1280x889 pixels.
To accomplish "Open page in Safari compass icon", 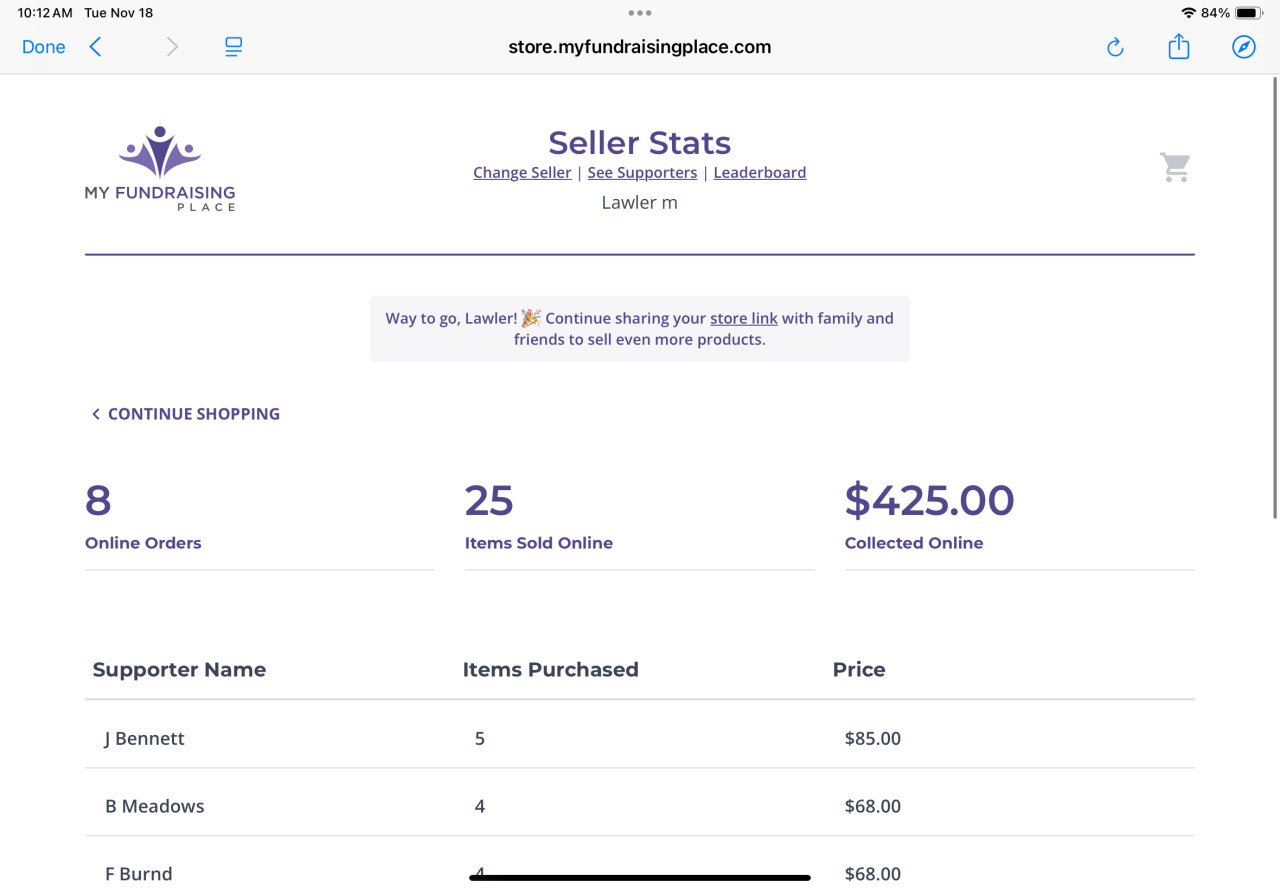I will pos(1243,47).
